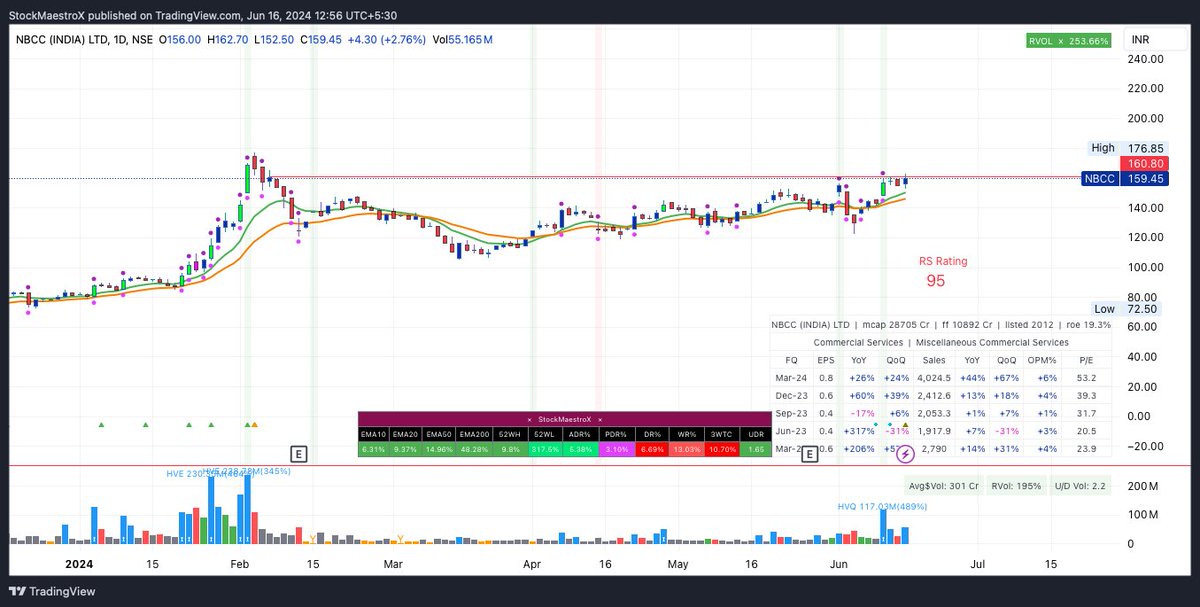The image size is (1200, 607).
Task: Click the May label on time axis
Action: click(x=678, y=563)
